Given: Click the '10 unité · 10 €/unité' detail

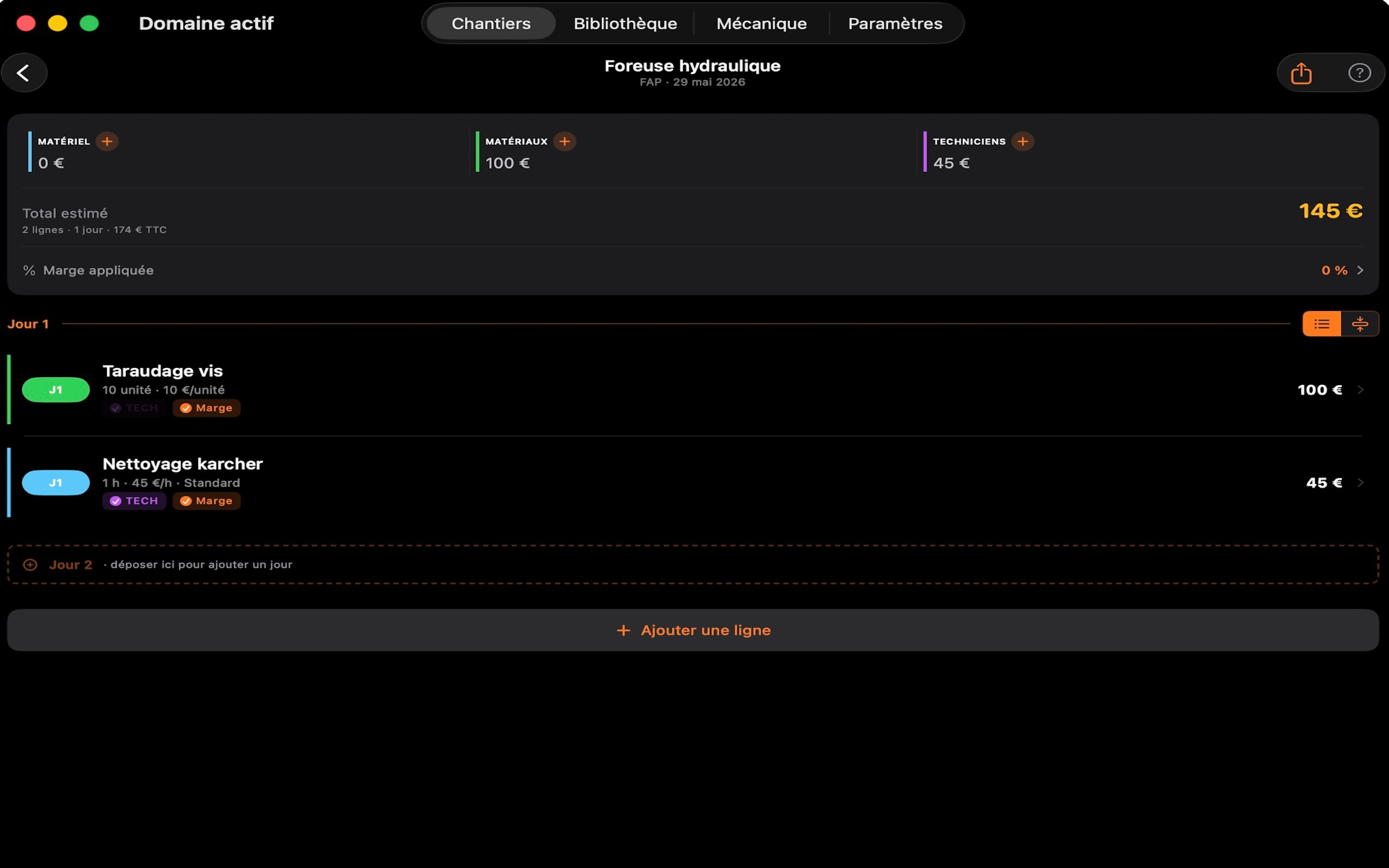Looking at the screenshot, I should (163, 390).
